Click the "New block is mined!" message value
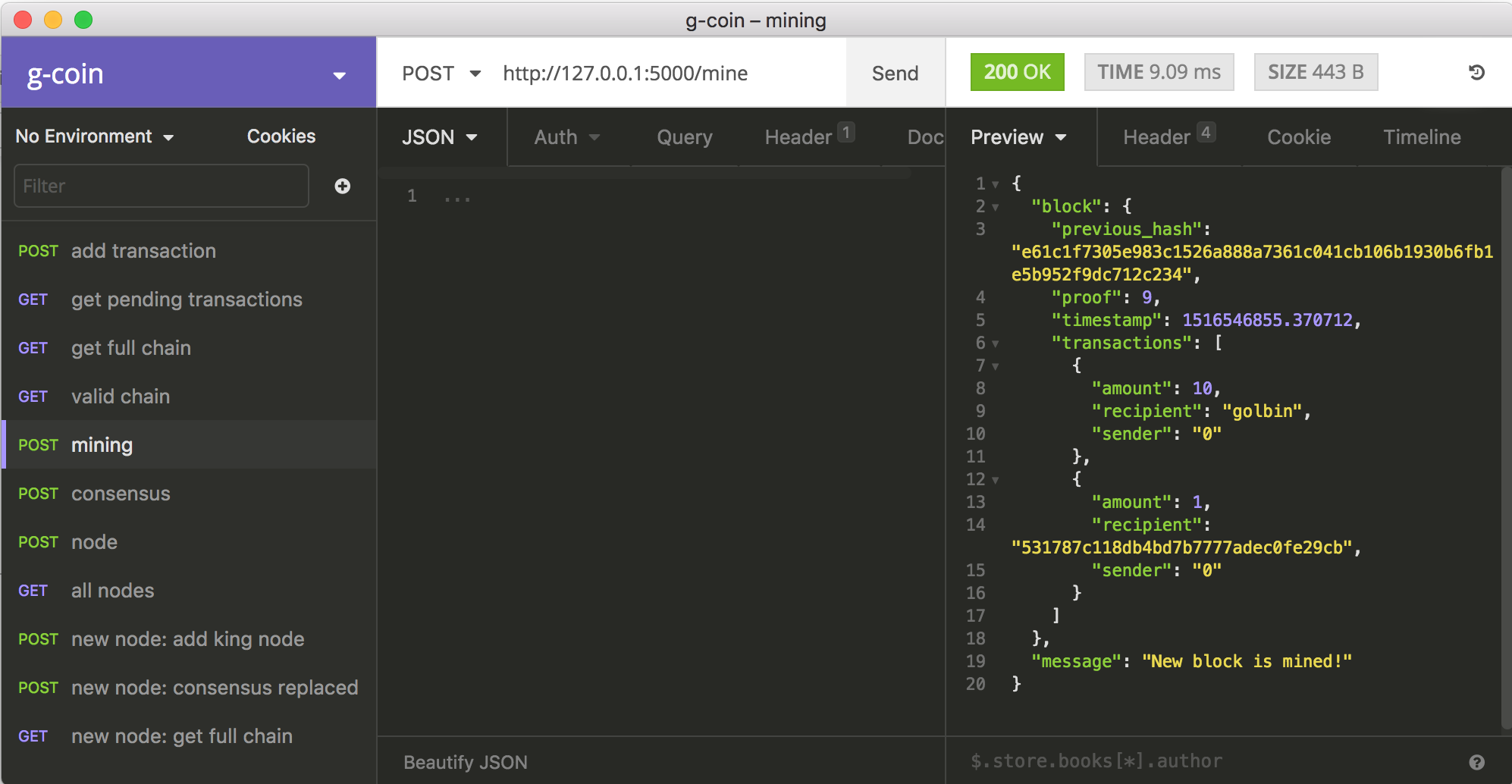Viewport: 1512px width, 784px height. [1247, 661]
